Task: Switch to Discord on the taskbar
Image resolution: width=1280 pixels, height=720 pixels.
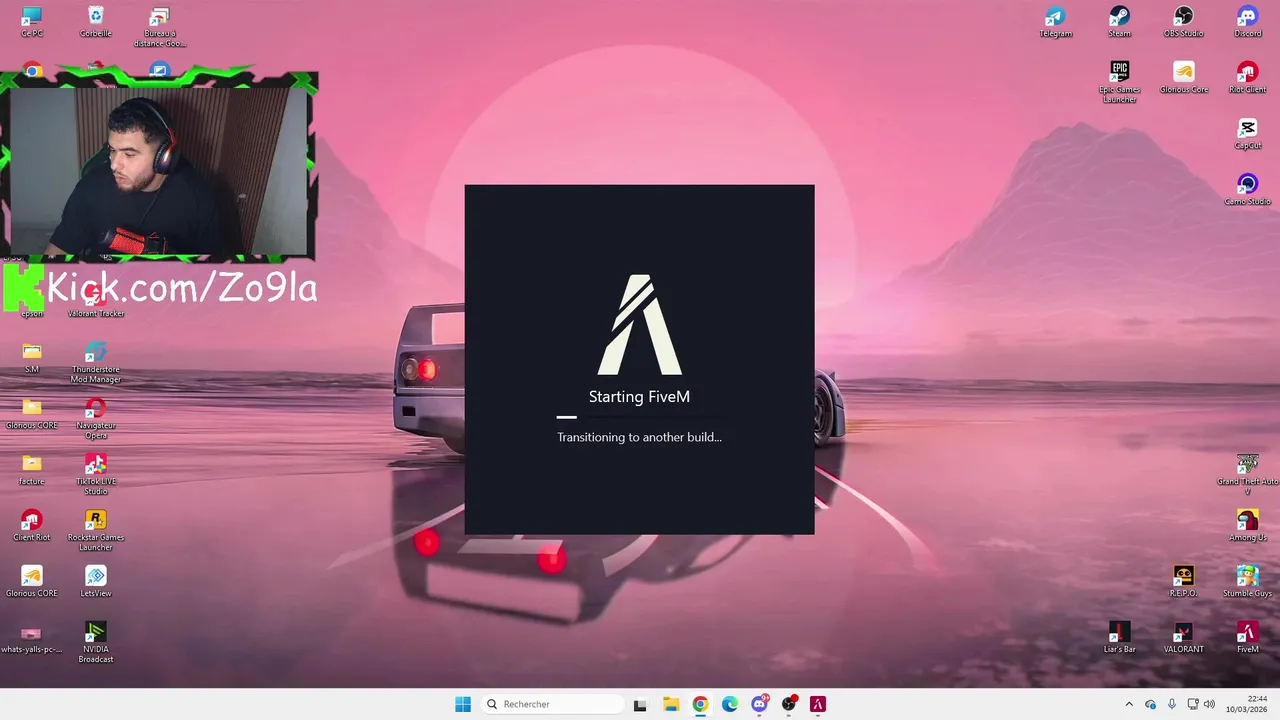Action: [760, 704]
